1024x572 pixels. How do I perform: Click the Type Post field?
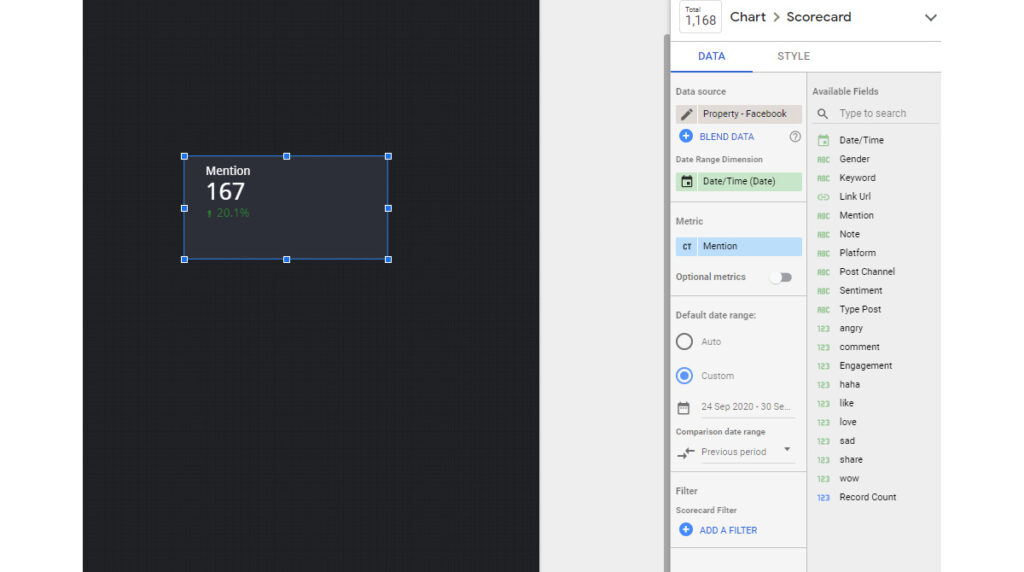tap(860, 310)
